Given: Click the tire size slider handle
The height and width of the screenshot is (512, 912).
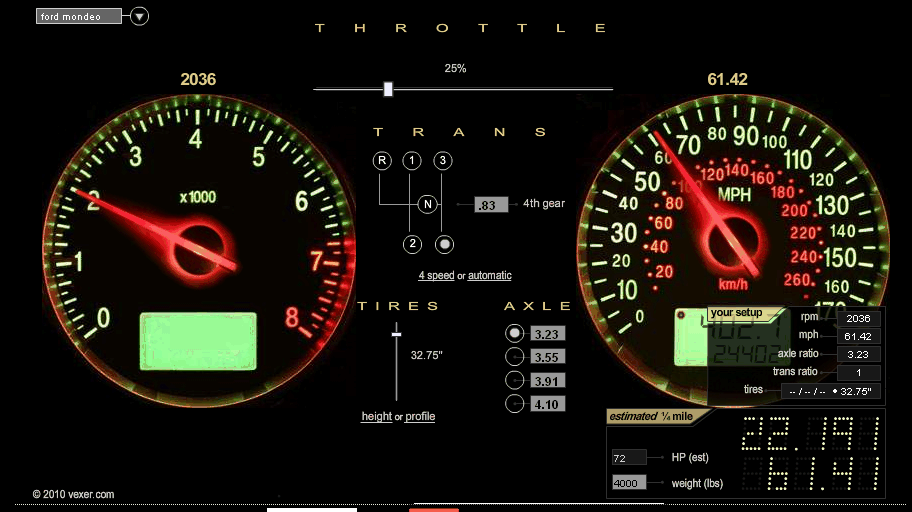Looking at the screenshot, I should [397, 330].
